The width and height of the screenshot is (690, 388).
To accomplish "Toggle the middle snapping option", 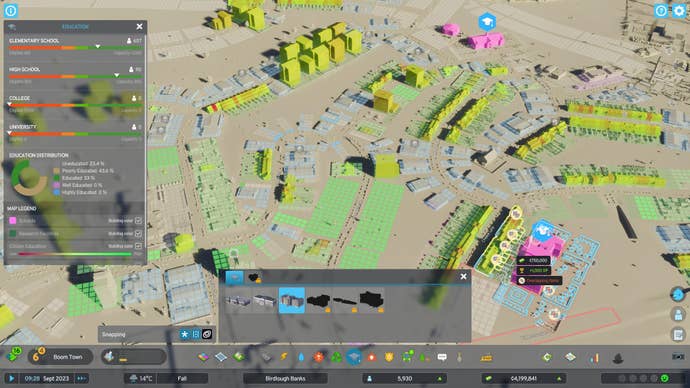I will click(x=196, y=334).
